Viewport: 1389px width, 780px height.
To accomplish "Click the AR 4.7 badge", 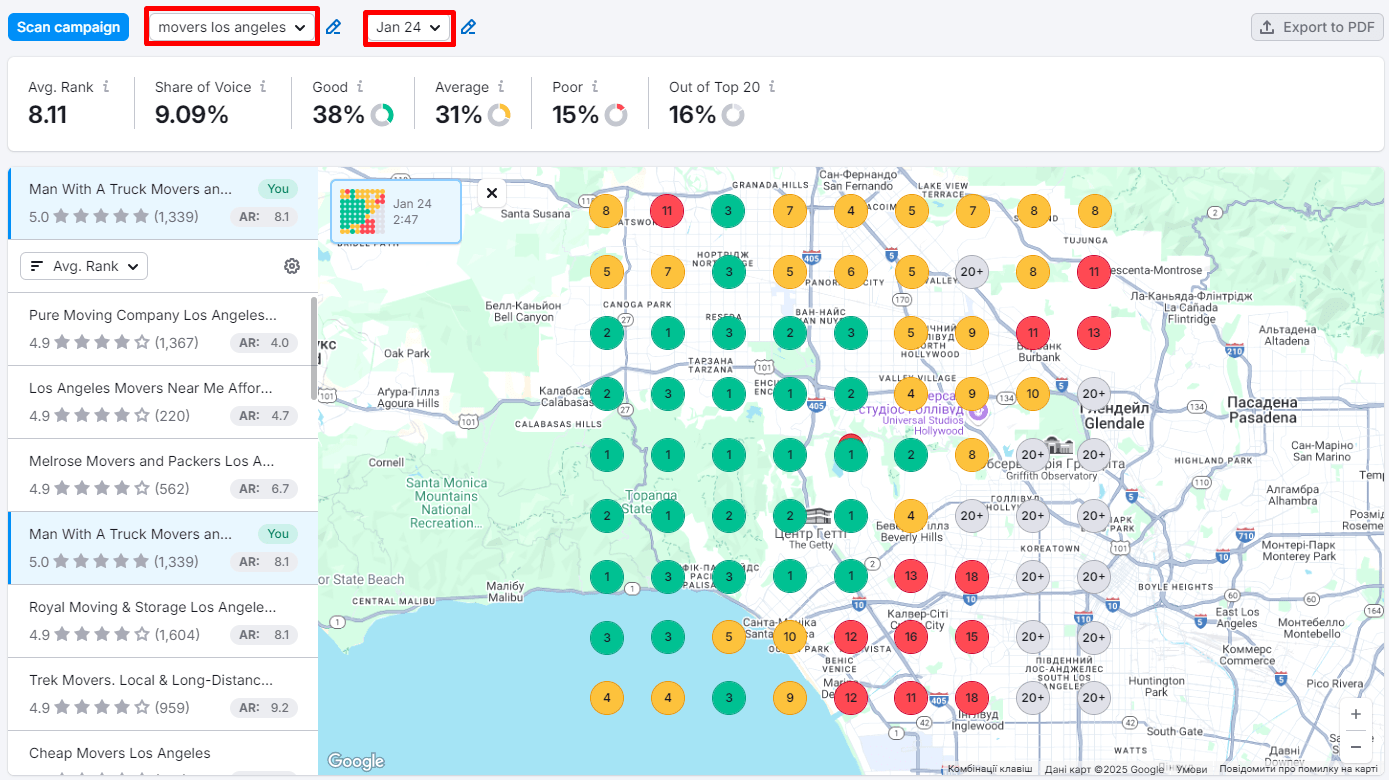I will pyautogui.click(x=264, y=416).
